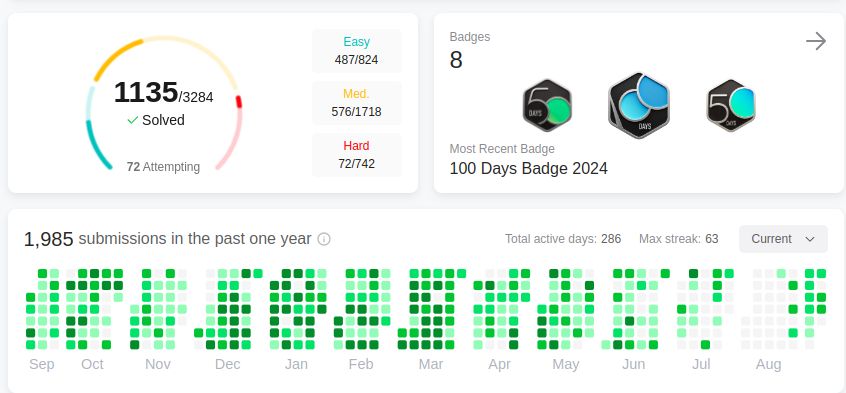Viewport: 846px width, 393px height.
Task: Click the 72 Attempting label
Action: (163, 167)
